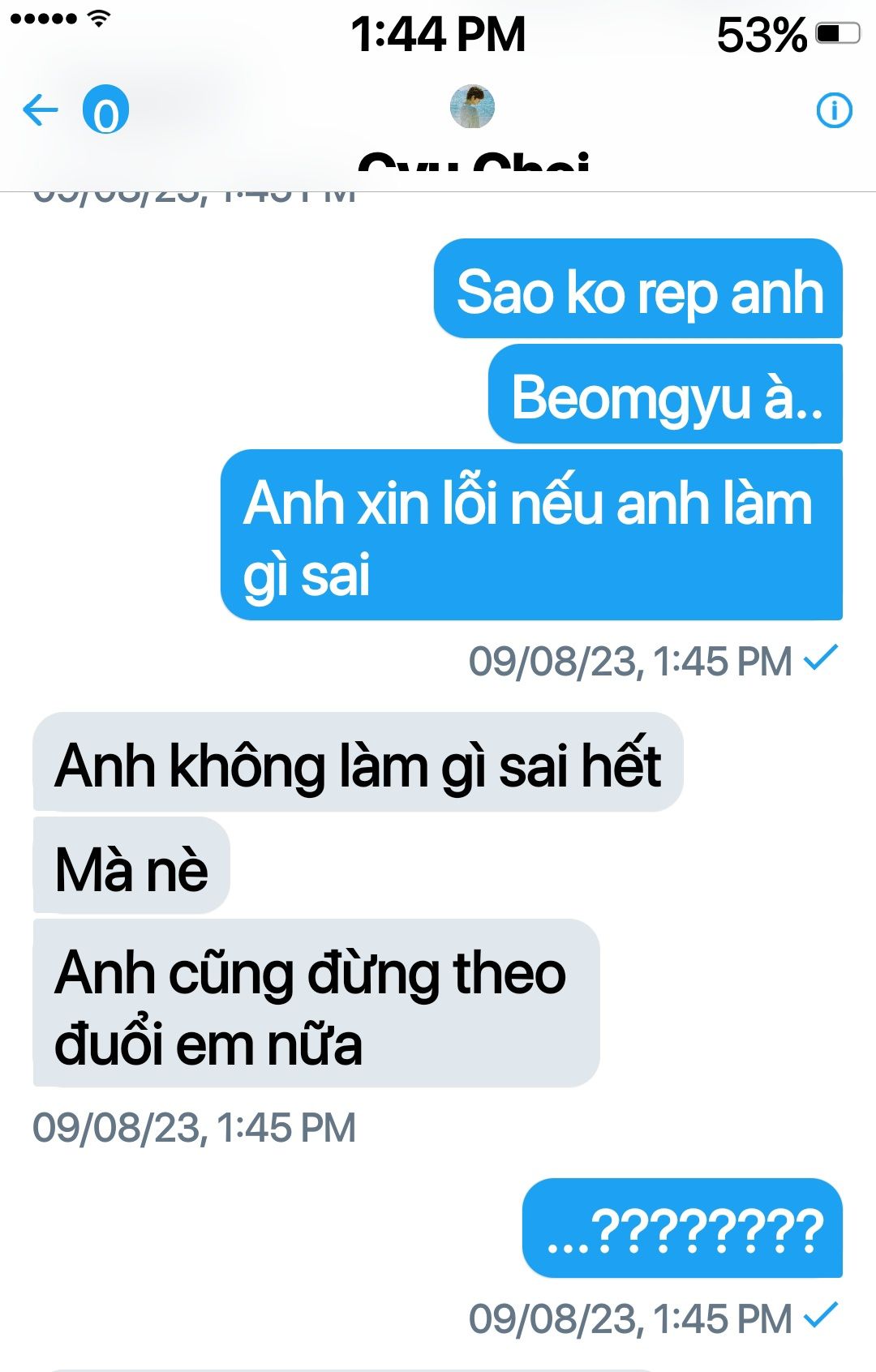876x1372 pixels.
Task: Tap the battery indicator icon
Action: pyautogui.click(x=838, y=34)
